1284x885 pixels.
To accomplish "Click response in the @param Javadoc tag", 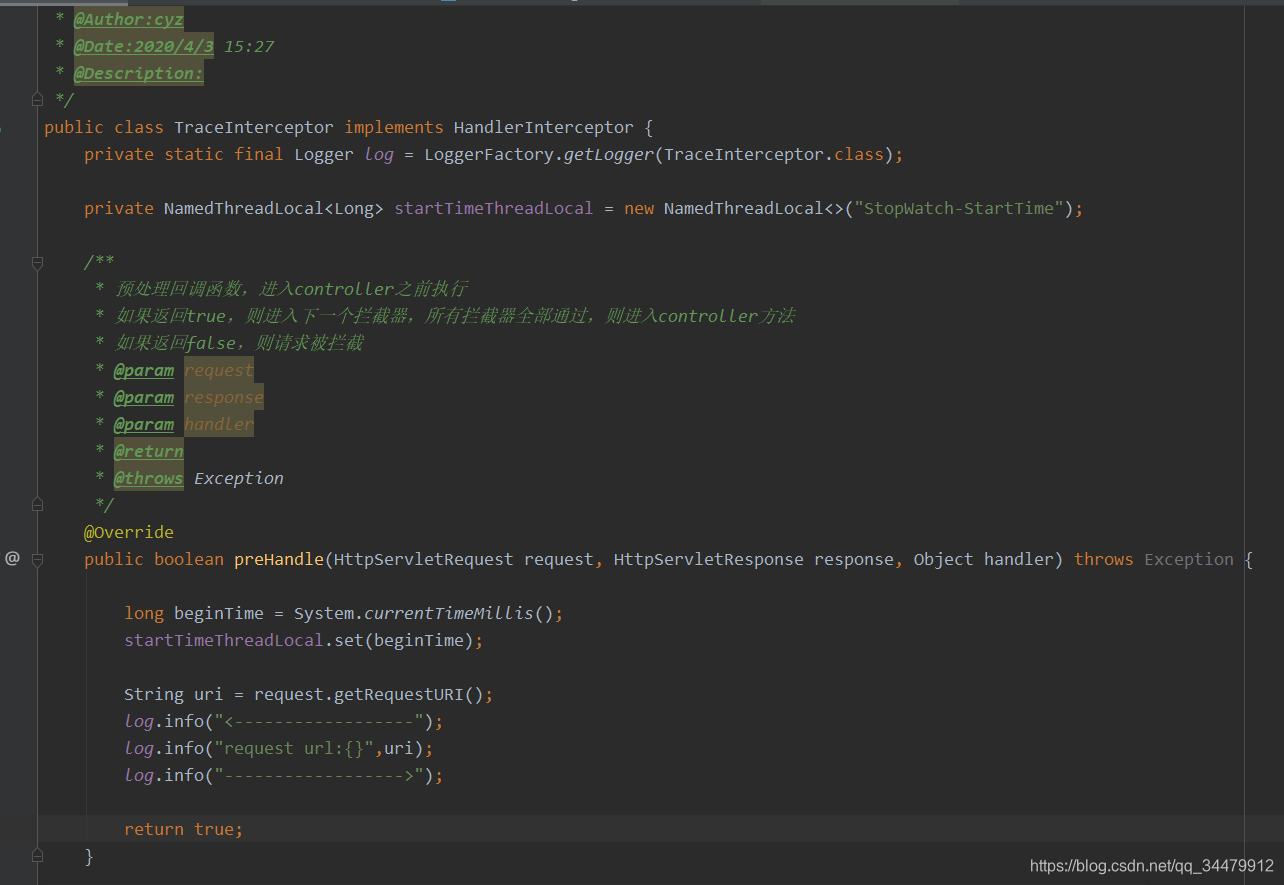I will click(224, 397).
